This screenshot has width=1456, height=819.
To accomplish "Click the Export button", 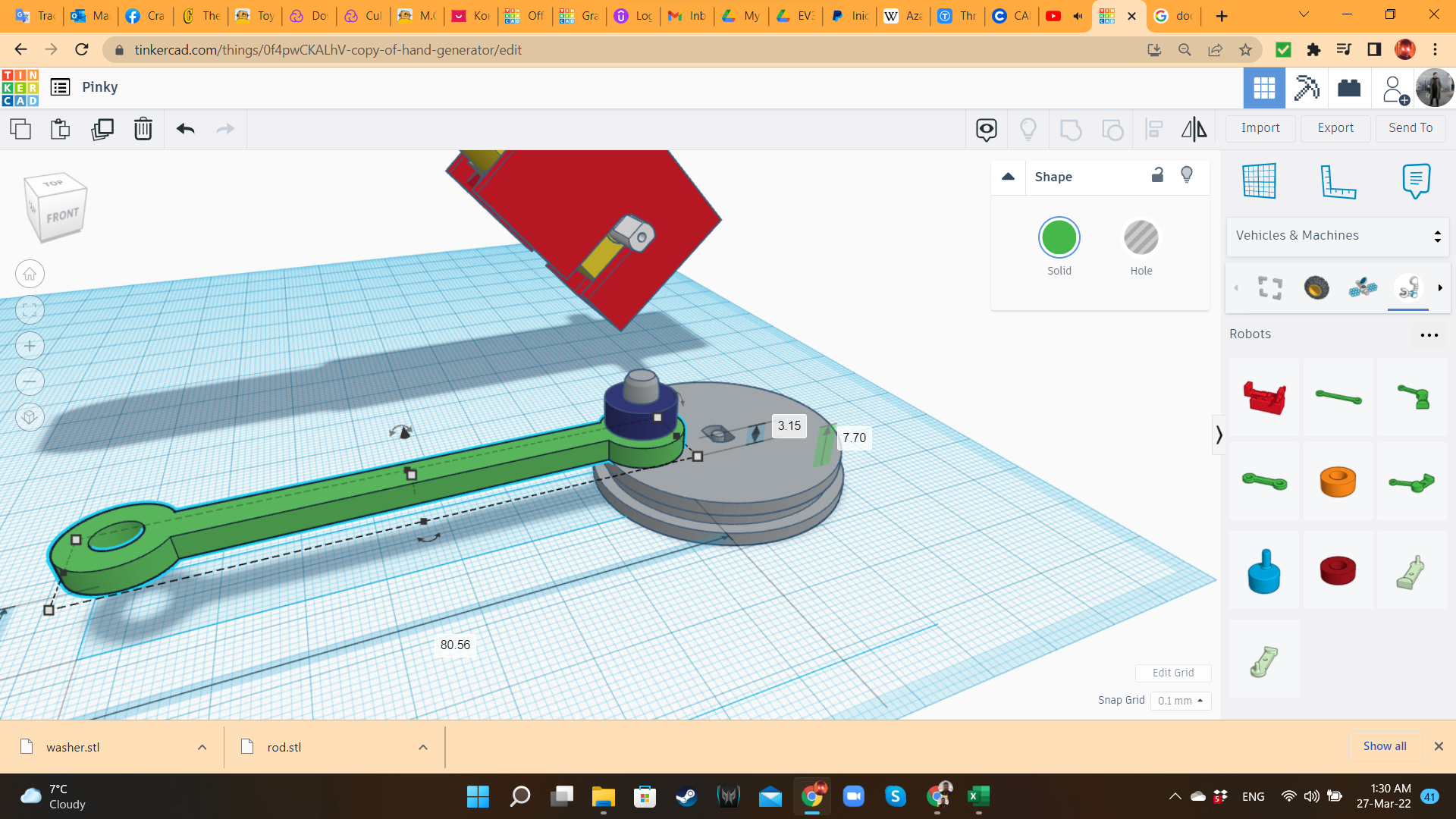I will pyautogui.click(x=1335, y=128).
